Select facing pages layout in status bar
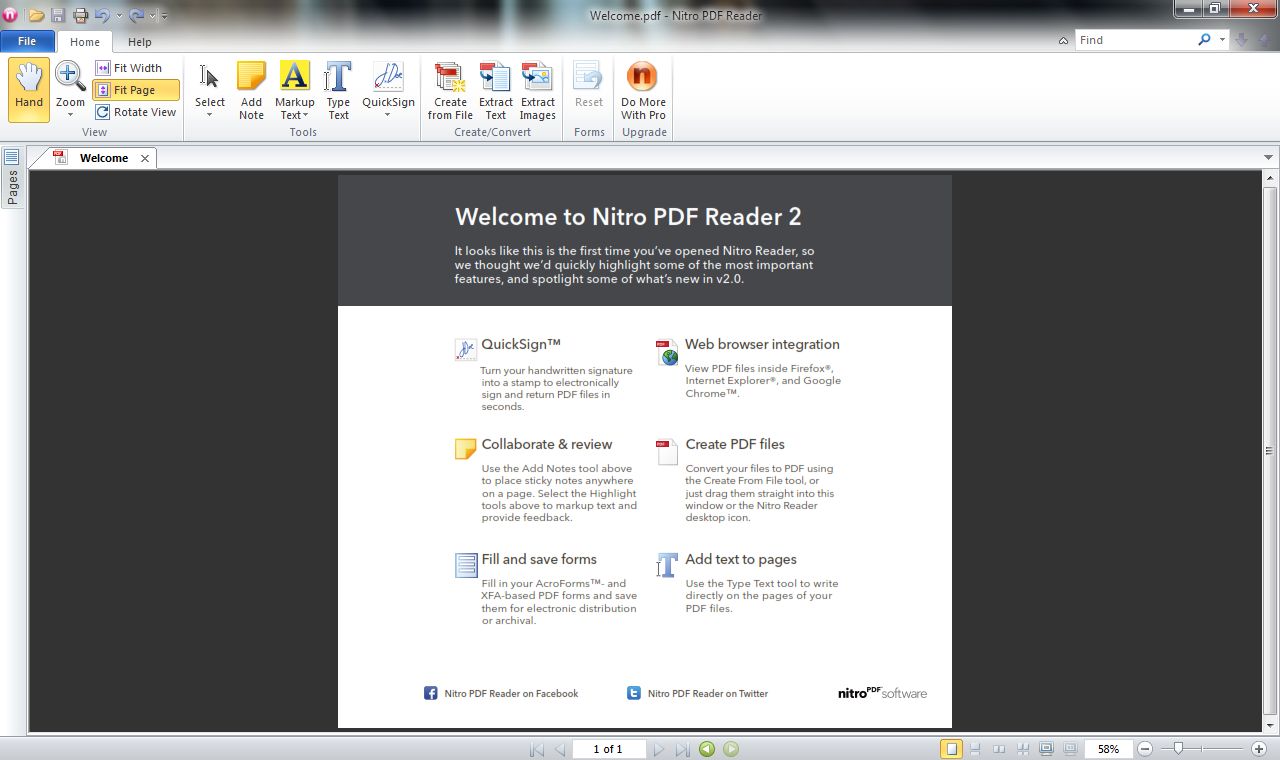This screenshot has height=760, width=1280. pyautogui.click(x=999, y=749)
